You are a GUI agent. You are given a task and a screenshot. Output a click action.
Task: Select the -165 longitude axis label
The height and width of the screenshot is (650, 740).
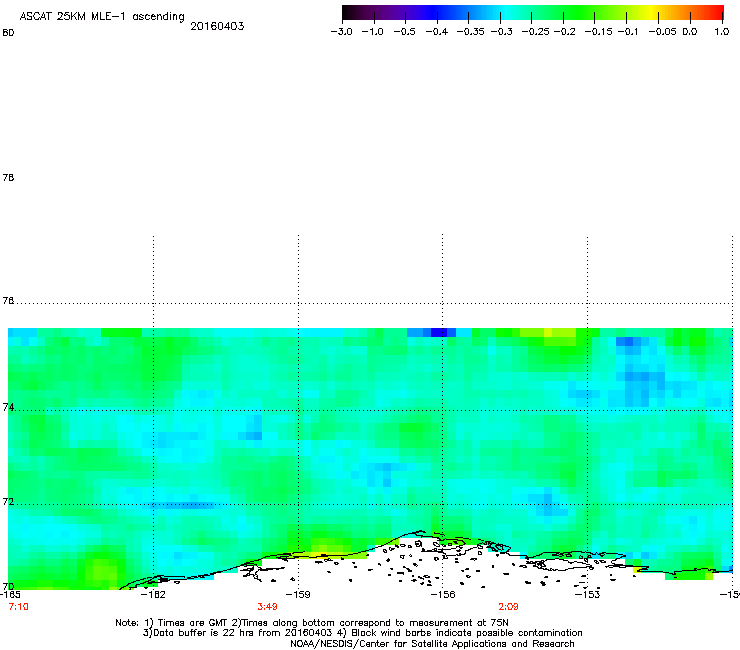click(9, 595)
